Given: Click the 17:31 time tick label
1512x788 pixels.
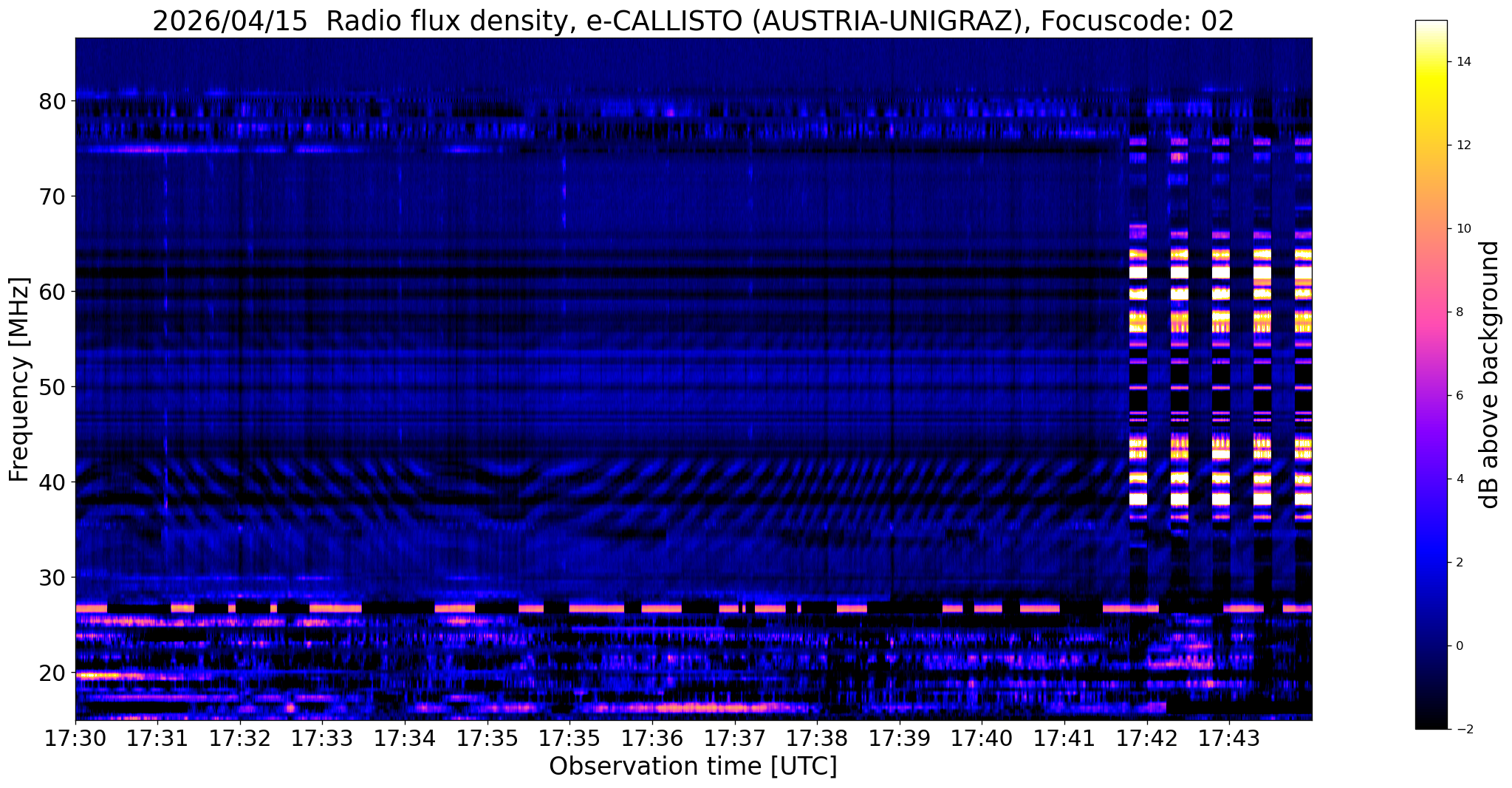Looking at the screenshot, I should point(157,739).
